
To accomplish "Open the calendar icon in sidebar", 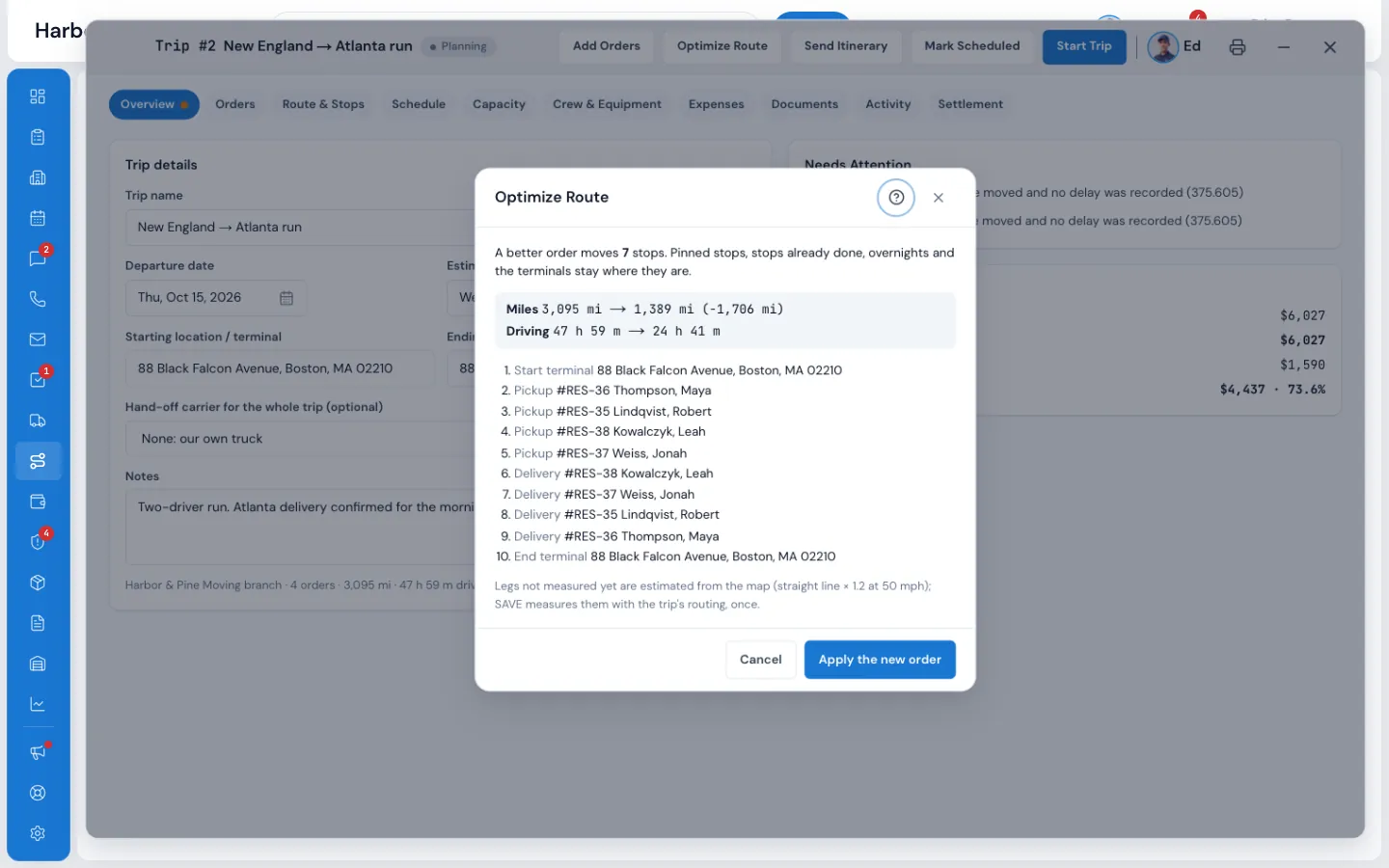I will (38, 218).
